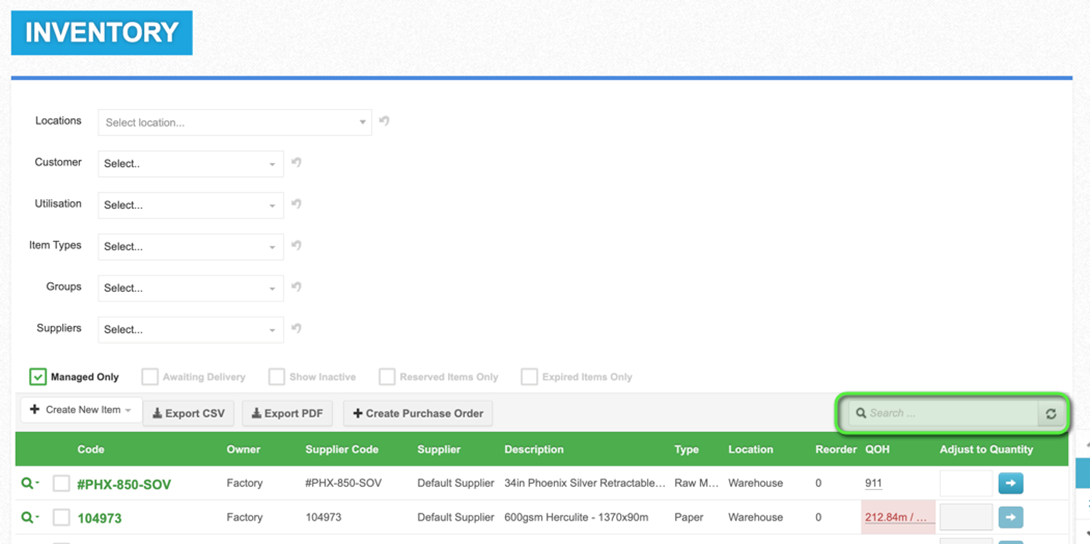The width and height of the screenshot is (1090, 544).
Task: Open item #PHX-850-SOV code link
Action: pos(124,484)
